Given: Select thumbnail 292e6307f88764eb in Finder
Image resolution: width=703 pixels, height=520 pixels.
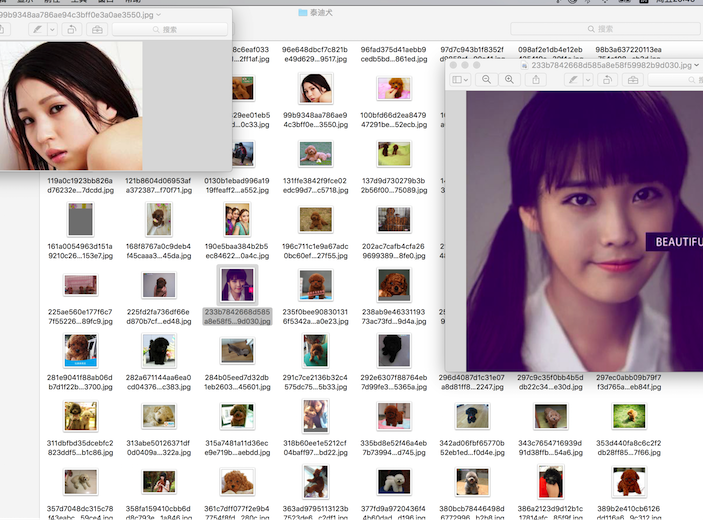Looking at the screenshot, I should (x=394, y=350).
